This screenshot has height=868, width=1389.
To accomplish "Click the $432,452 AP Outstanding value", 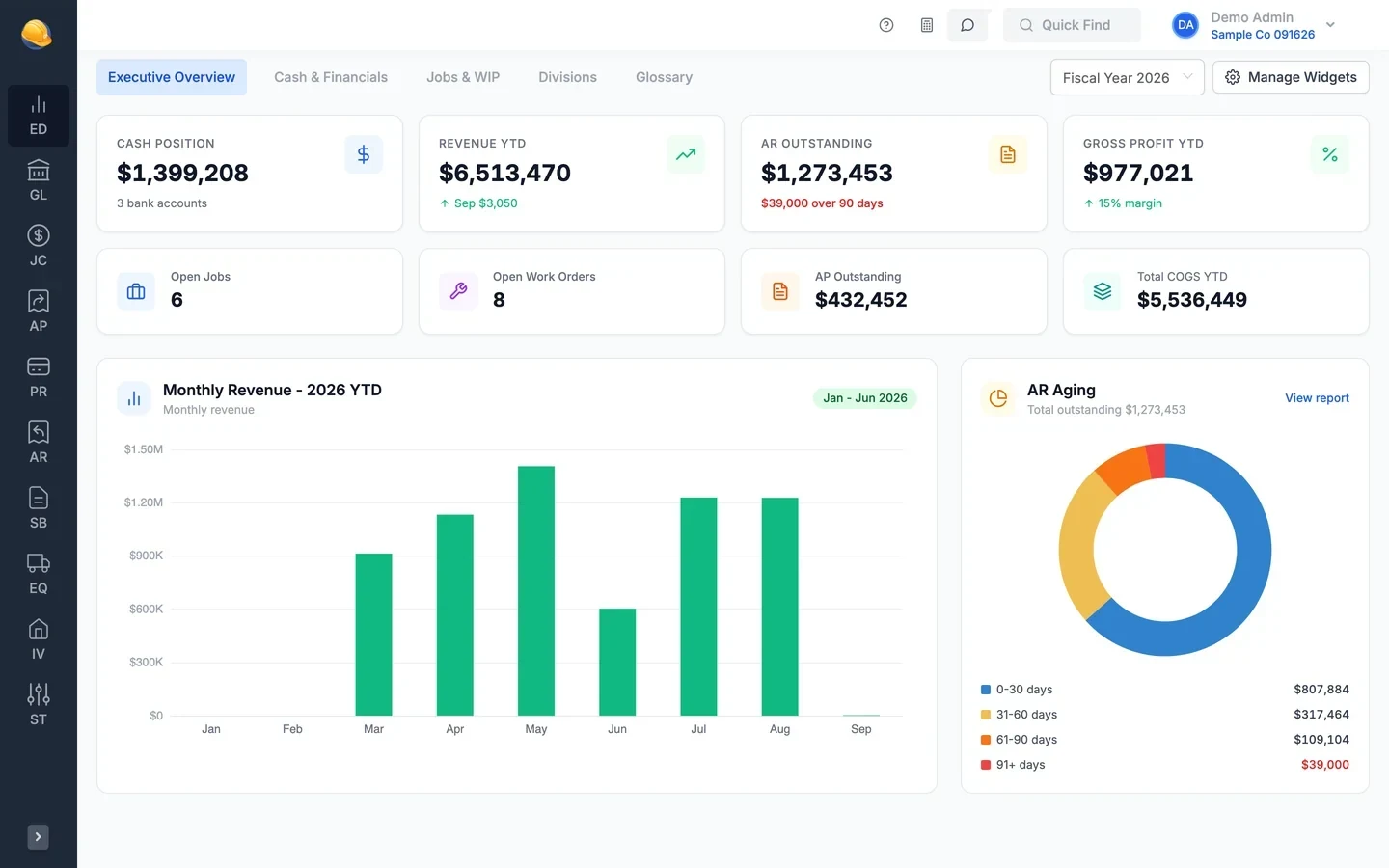I will point(861,300).
